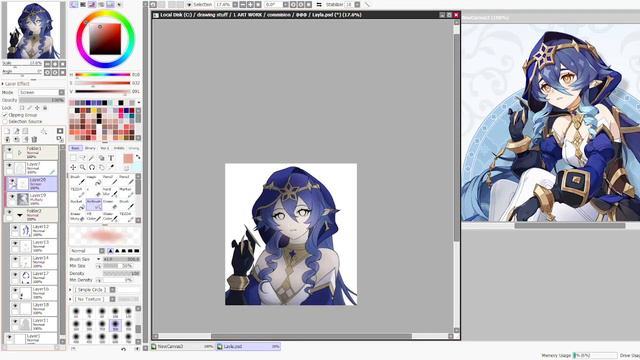Expand the Layer Effect section
640x360 pixels.
click(x=3, y=84)
